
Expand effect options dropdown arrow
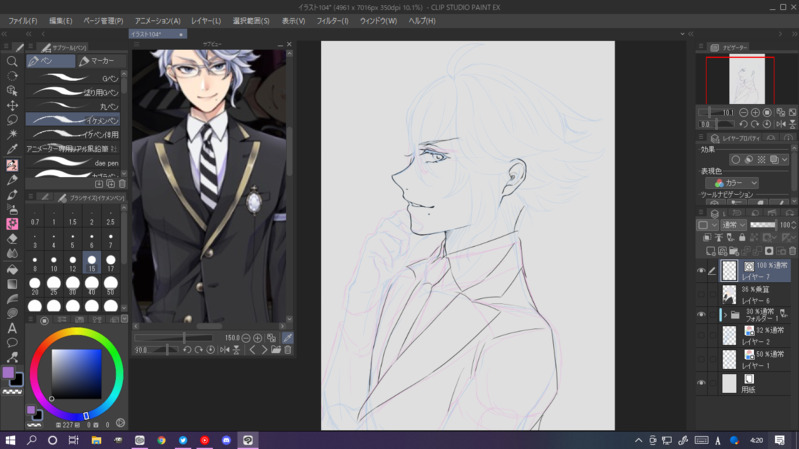[785, 160]
